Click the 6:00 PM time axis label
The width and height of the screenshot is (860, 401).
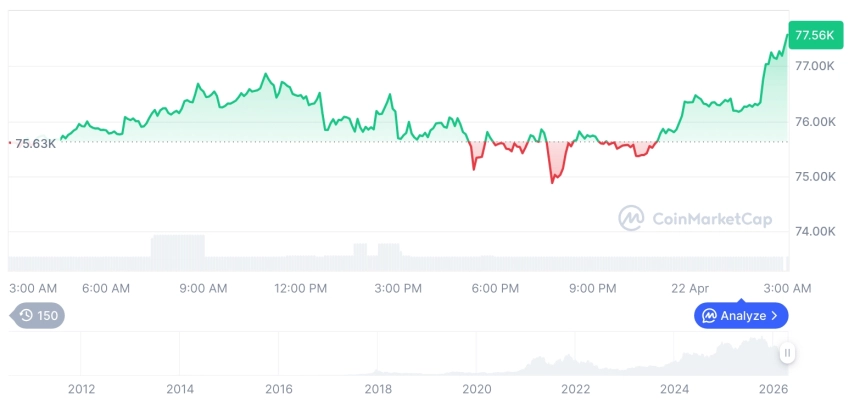click(495, 288)
